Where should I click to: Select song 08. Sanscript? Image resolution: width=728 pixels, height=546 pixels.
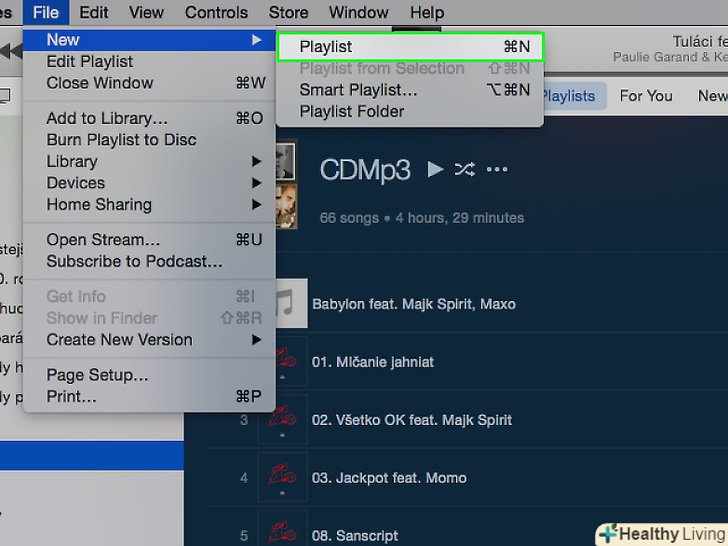(355, 535)
